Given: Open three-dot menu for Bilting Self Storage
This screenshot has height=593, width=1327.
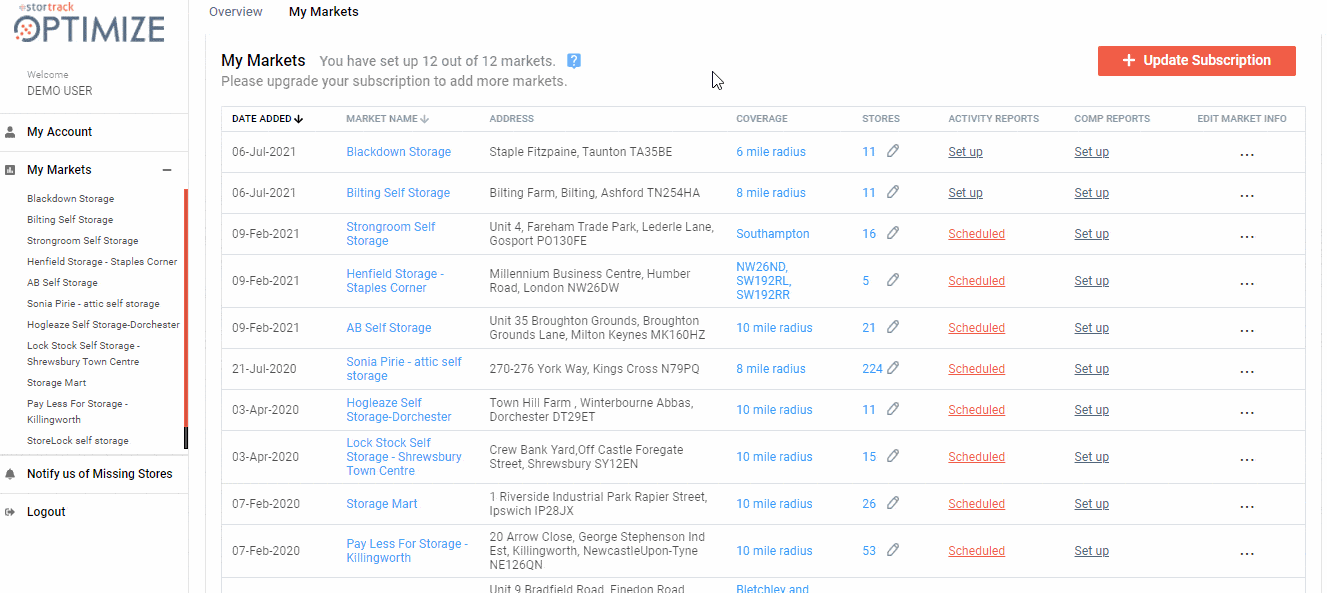Looking at the screenshot, I should (1247, 196).
